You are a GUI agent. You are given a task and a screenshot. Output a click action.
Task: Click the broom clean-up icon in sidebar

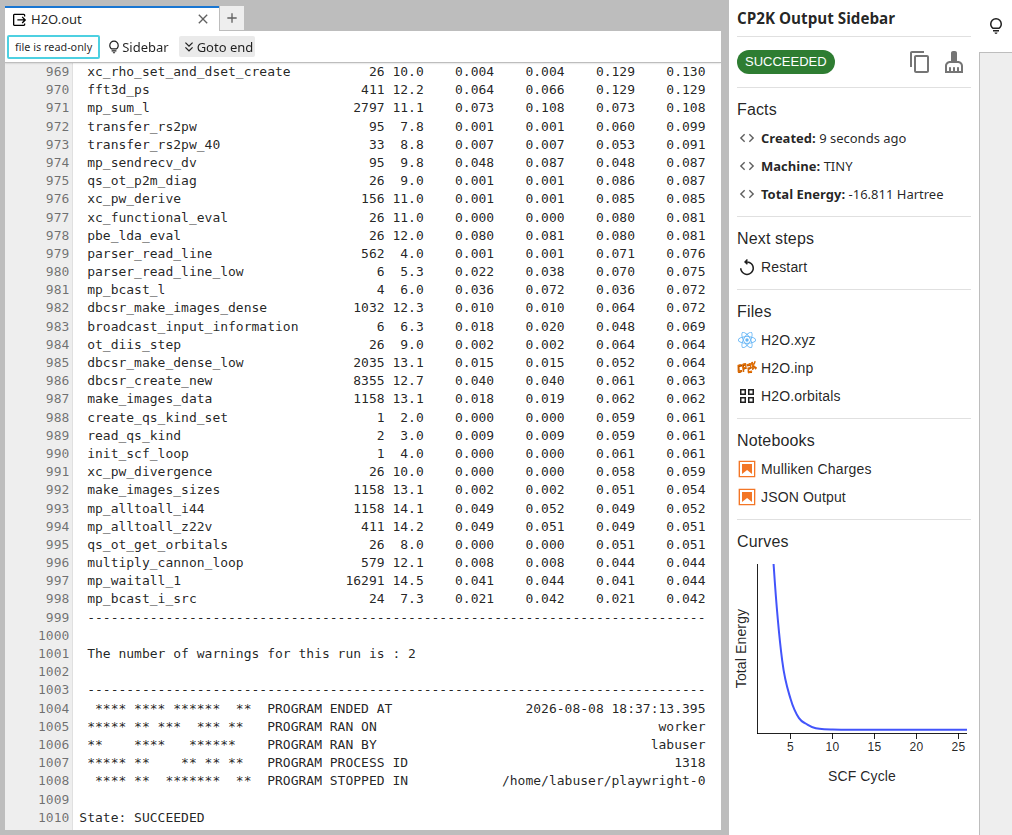[954, 62]
